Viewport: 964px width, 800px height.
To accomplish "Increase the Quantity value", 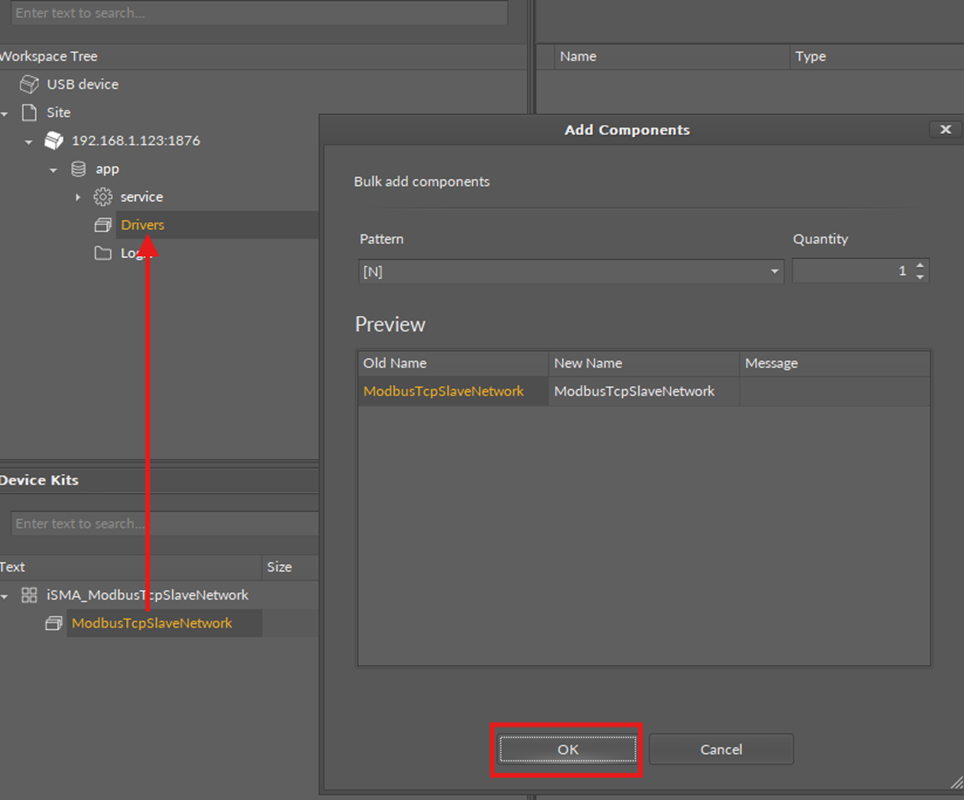I will 920,266.
